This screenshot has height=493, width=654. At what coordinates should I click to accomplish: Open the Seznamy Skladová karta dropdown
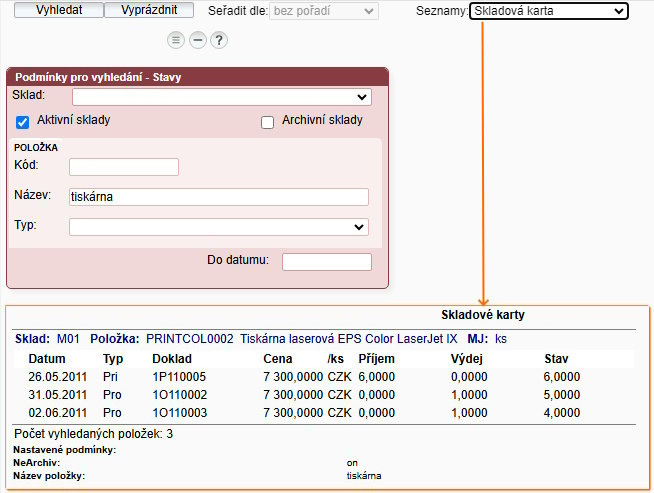pyautogui.click(x=548, y=11)
